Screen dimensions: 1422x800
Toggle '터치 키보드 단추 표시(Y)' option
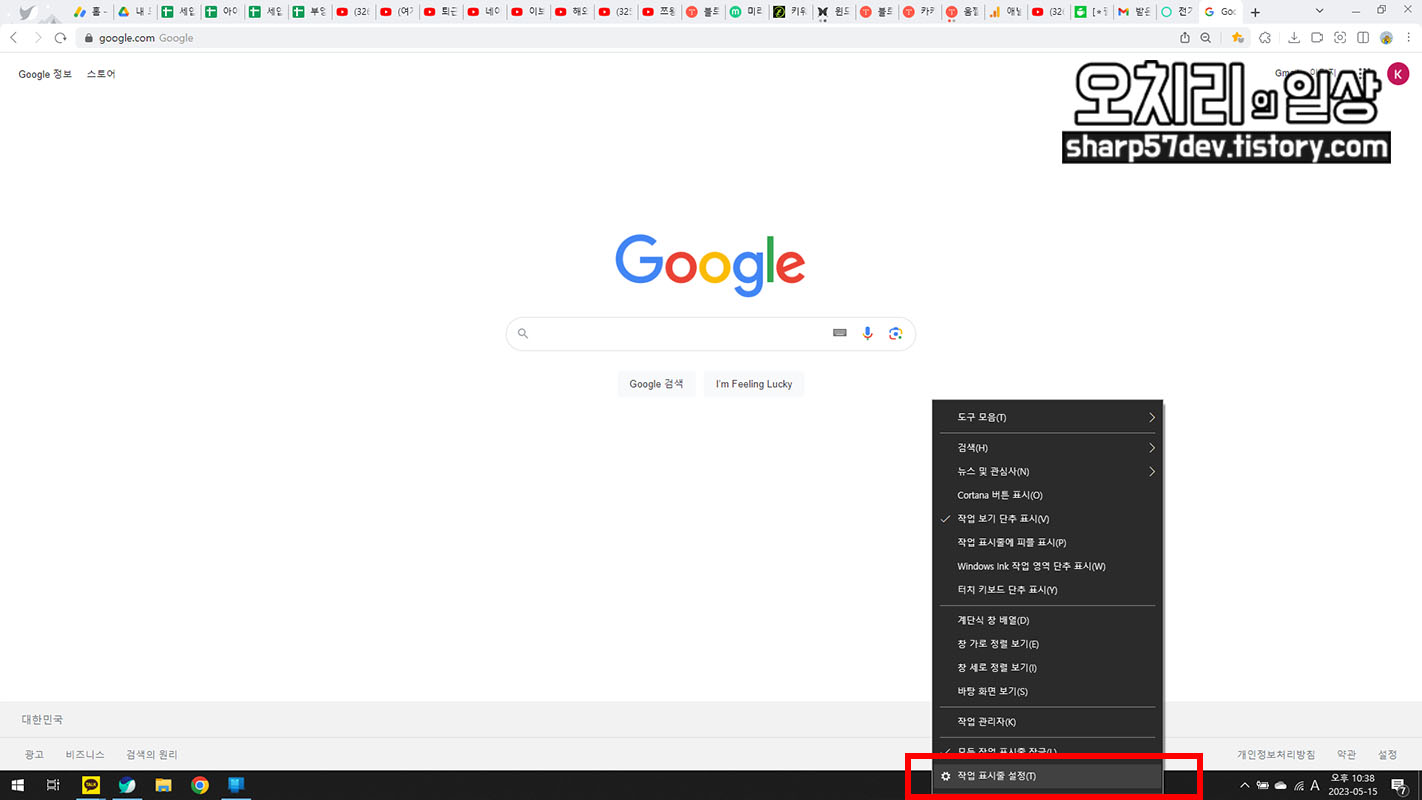click(x=1047, y=590)
